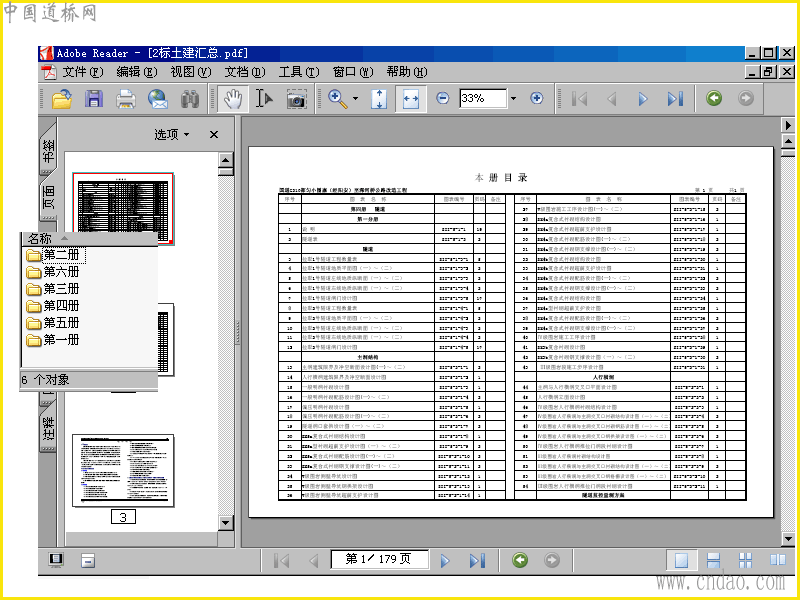Click First Page in bottom status bar
This screenshot has width=800, height=600.
281,561
